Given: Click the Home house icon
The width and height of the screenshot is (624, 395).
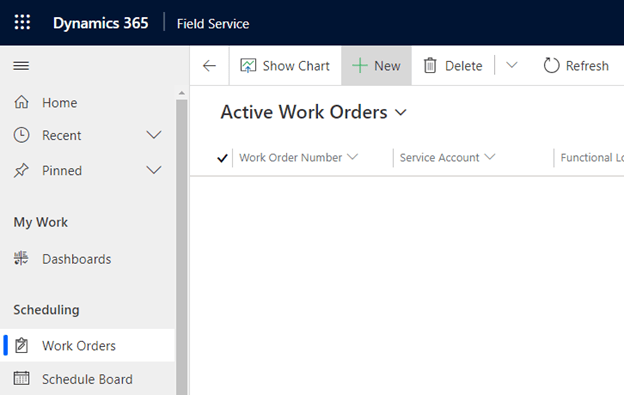Looking at the screenshot, I should [21, 102].
